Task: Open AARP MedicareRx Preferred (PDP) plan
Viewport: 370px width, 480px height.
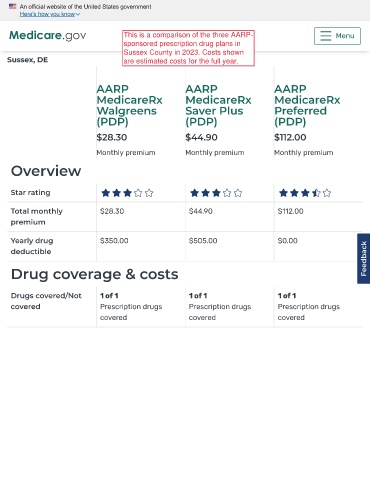Action: (x=307, y=105)
